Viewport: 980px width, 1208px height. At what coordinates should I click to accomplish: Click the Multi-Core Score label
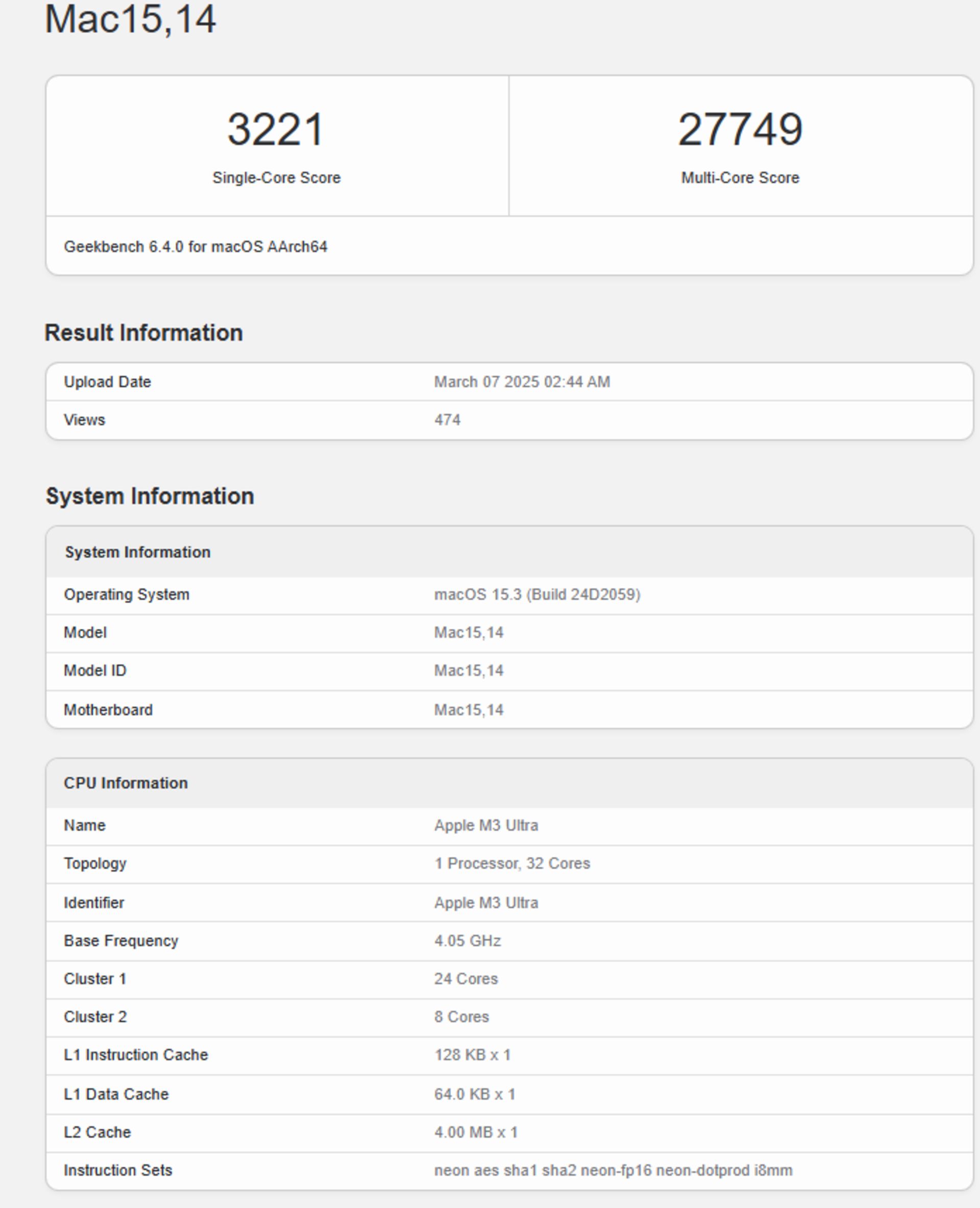(x=740, y=178)
